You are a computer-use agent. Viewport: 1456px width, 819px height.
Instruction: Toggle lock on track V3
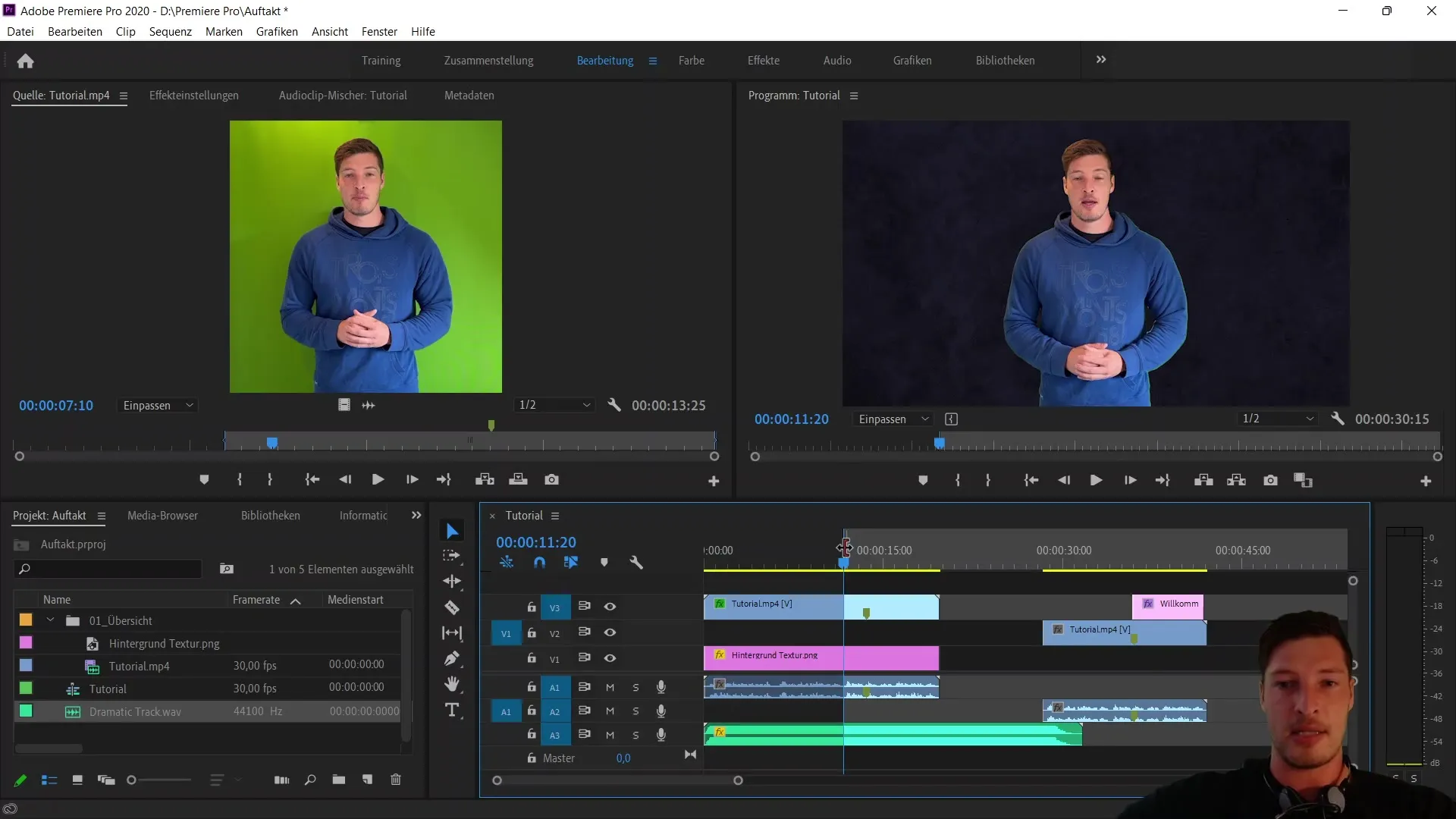[532, 607]
